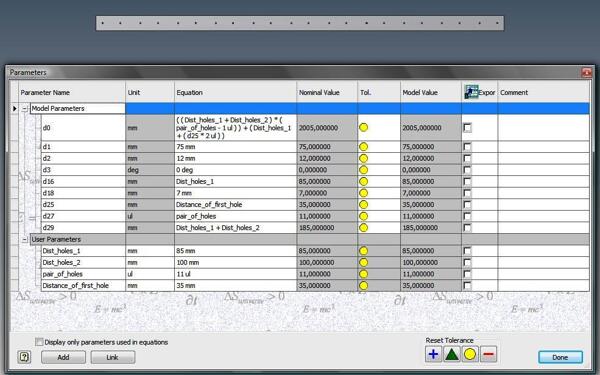This screenshot has height=375, width=600.
Task: Click the yellow tolerance circle for d0
Action: pos(364,127)
